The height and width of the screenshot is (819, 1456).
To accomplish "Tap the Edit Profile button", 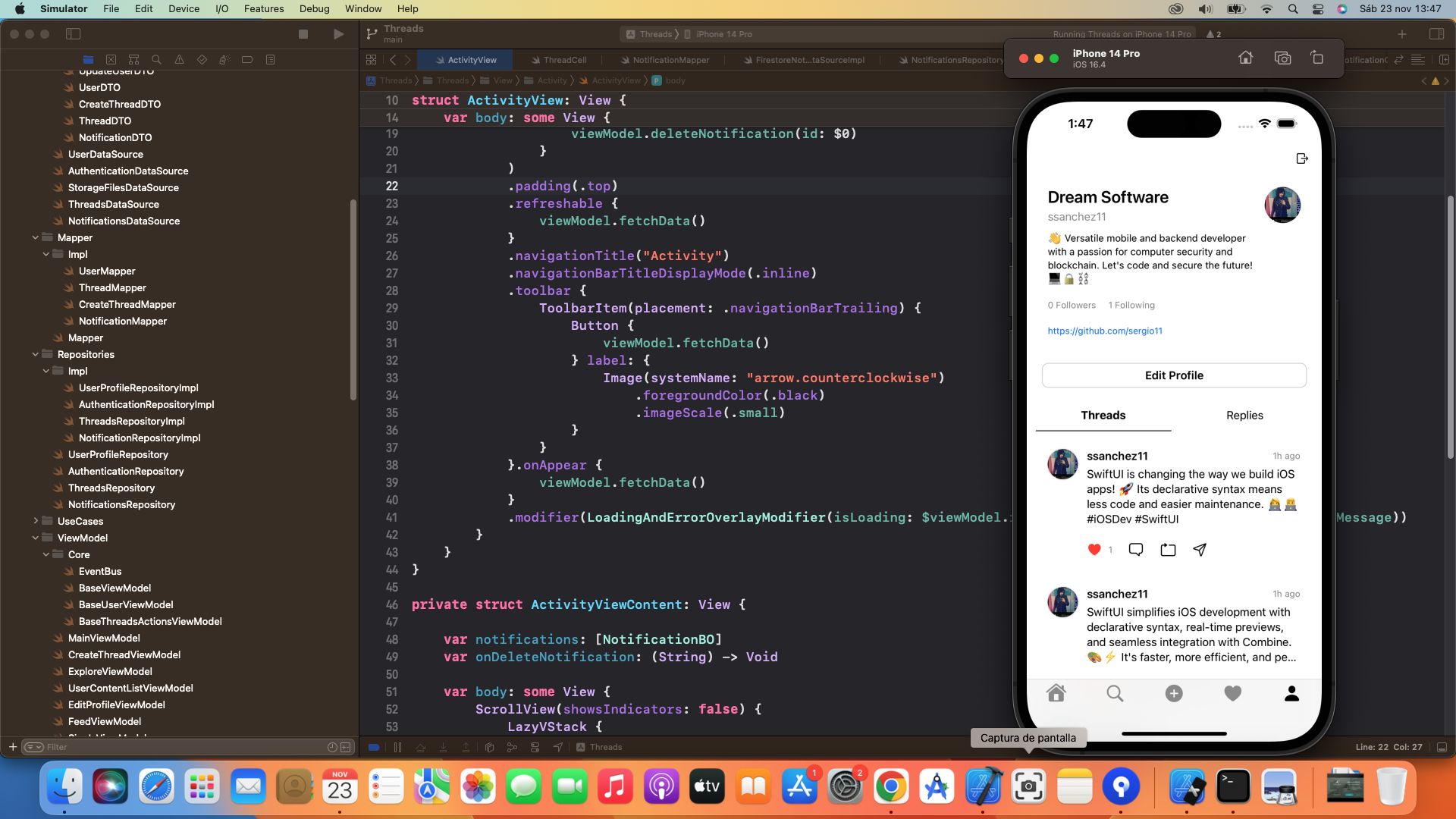I will pos(1173,375).
